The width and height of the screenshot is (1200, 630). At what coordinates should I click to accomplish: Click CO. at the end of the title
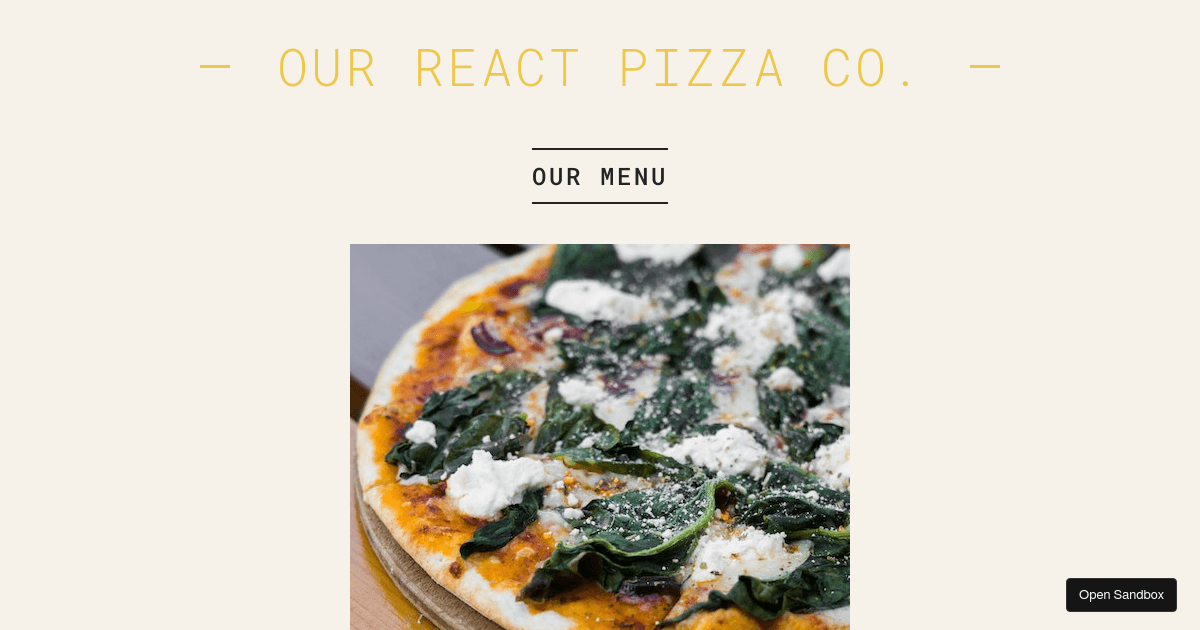tap(870, 68)
